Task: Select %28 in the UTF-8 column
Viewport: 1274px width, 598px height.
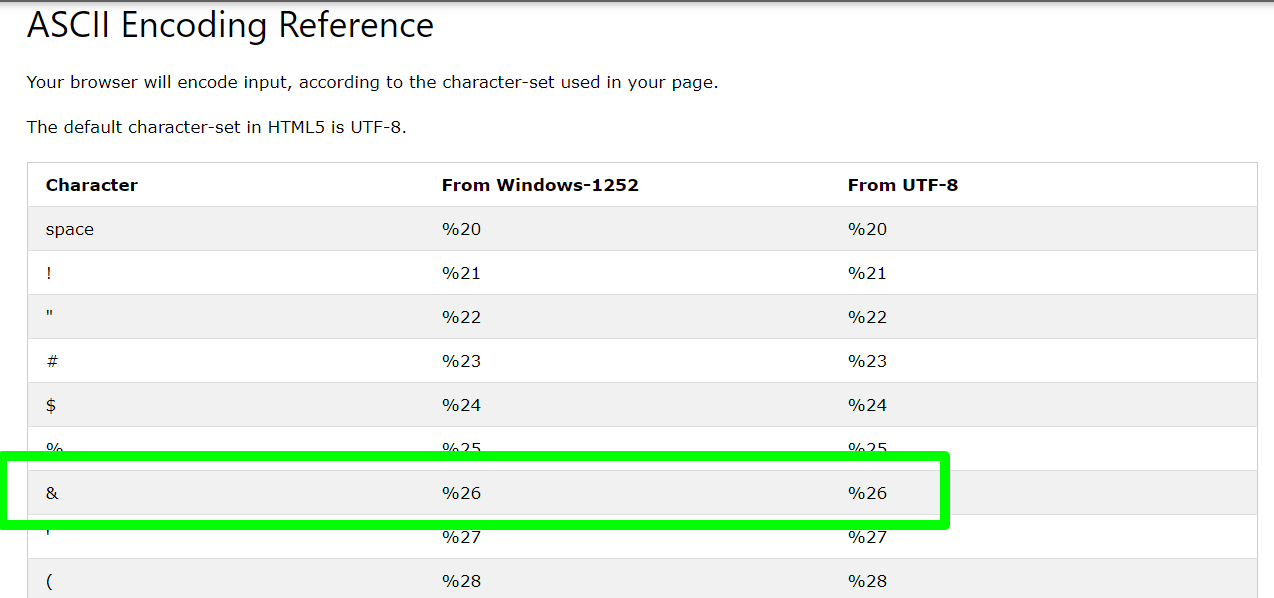Action: click(x=867, y=581)
